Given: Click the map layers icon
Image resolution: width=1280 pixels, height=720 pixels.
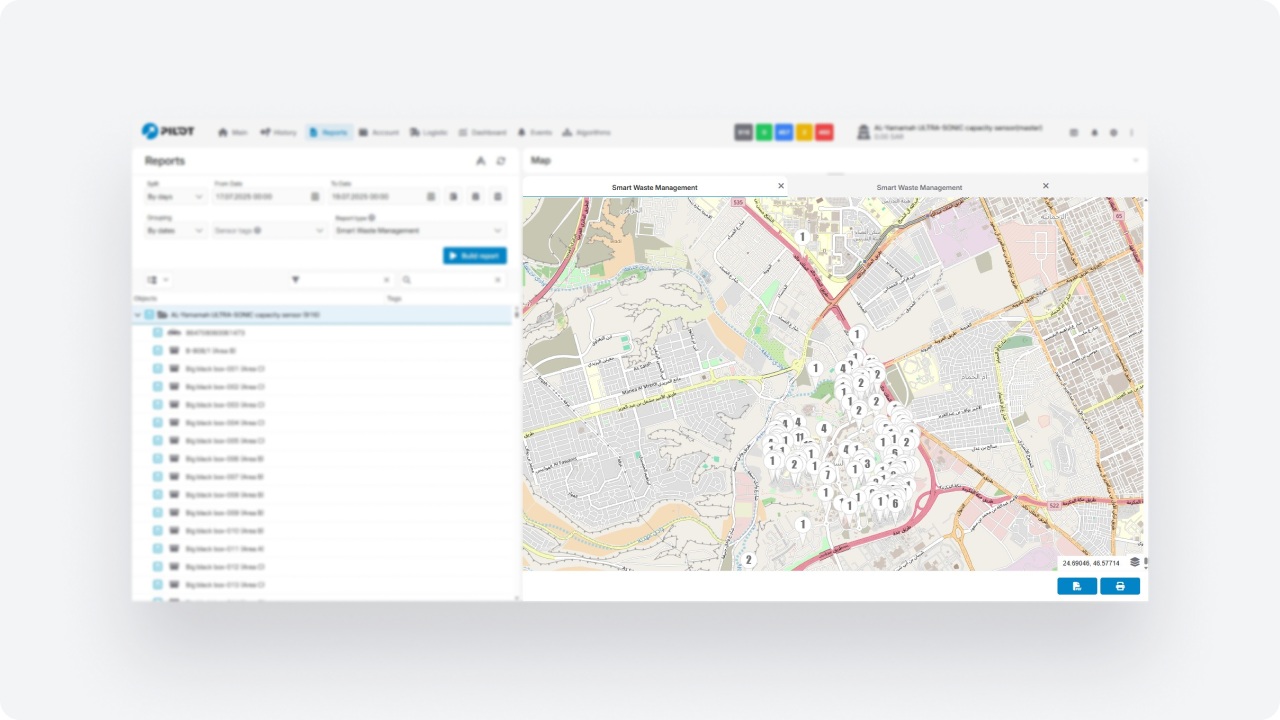Looking at the screenshot, I should [x=1134, y=562].
